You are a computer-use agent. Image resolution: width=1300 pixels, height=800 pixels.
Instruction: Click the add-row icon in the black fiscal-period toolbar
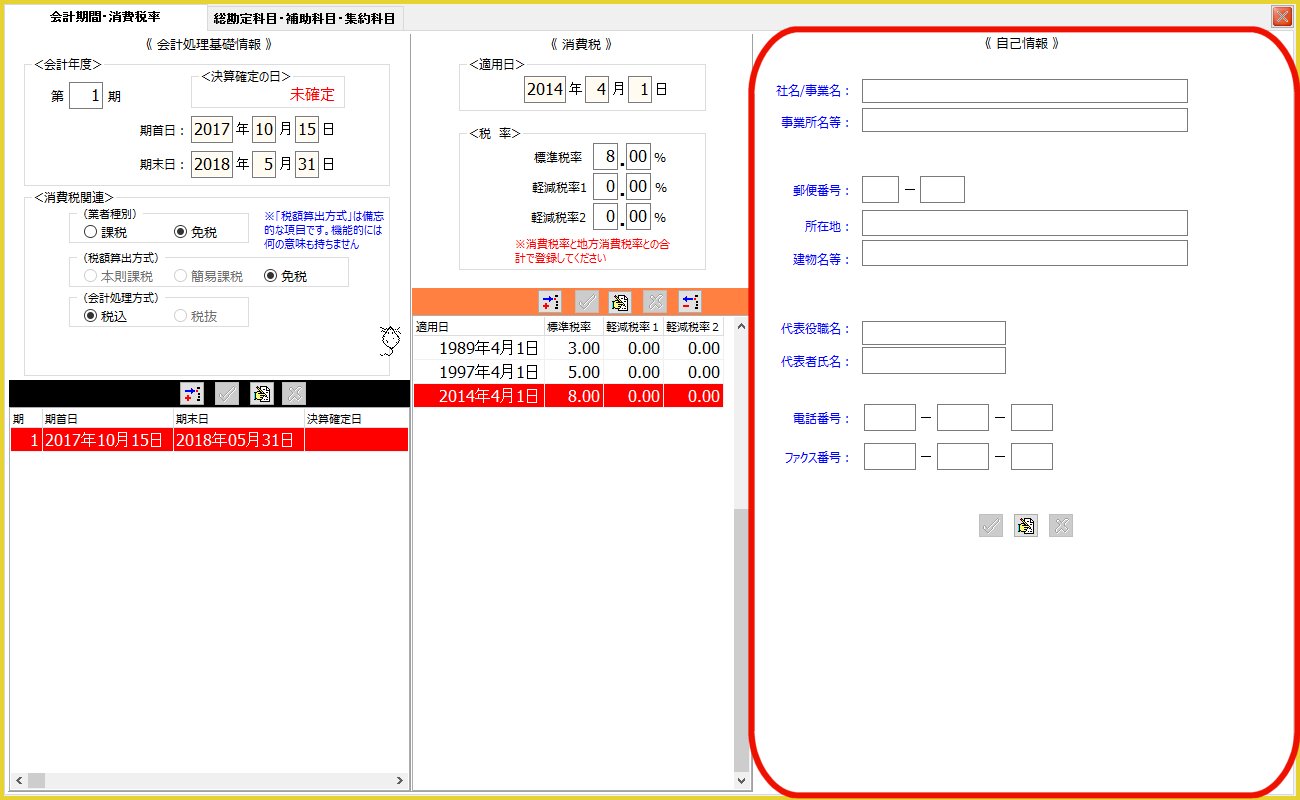[x=191, y=394]
